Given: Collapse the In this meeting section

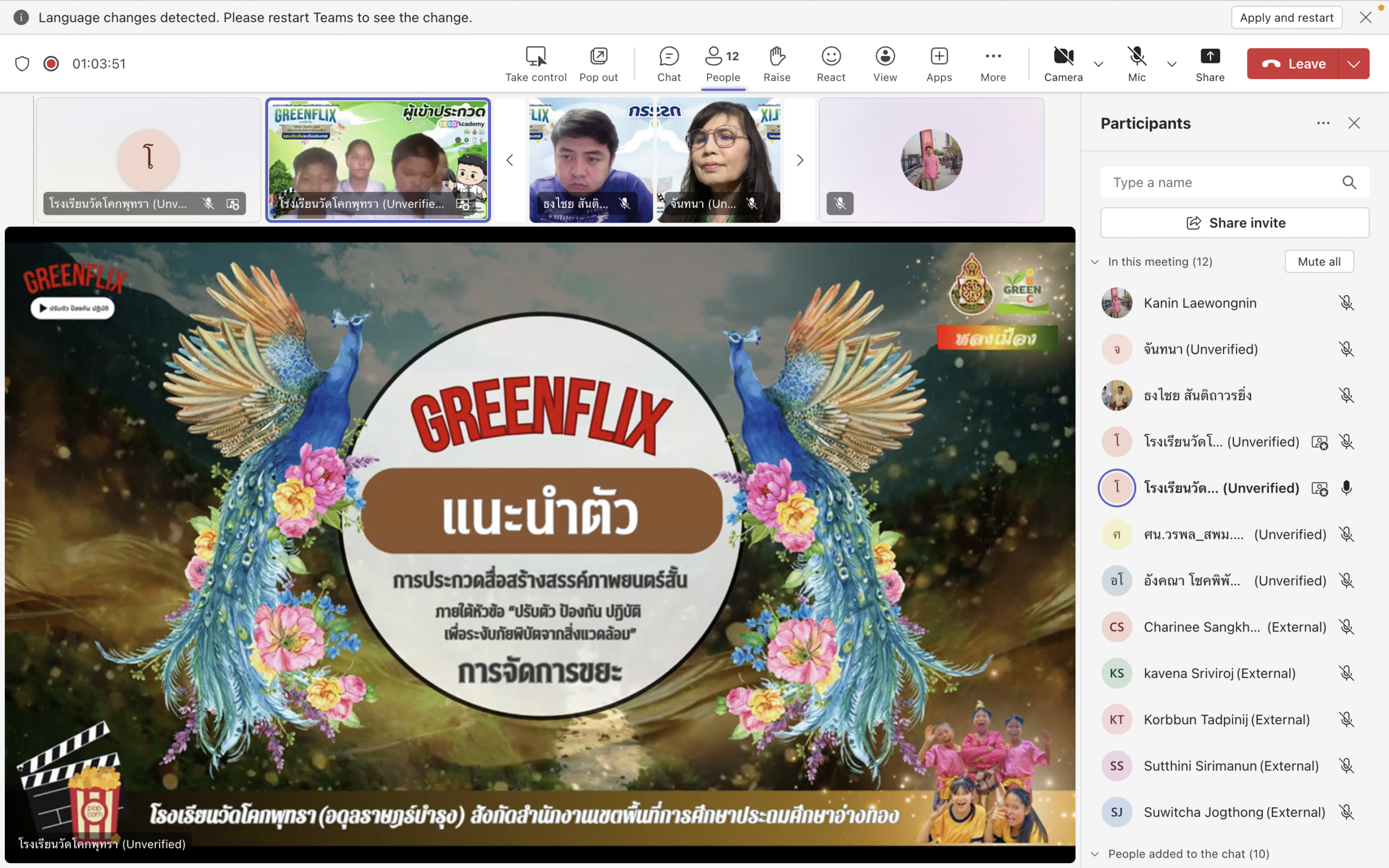Looking at the screenshot, I should [1094, 262].
